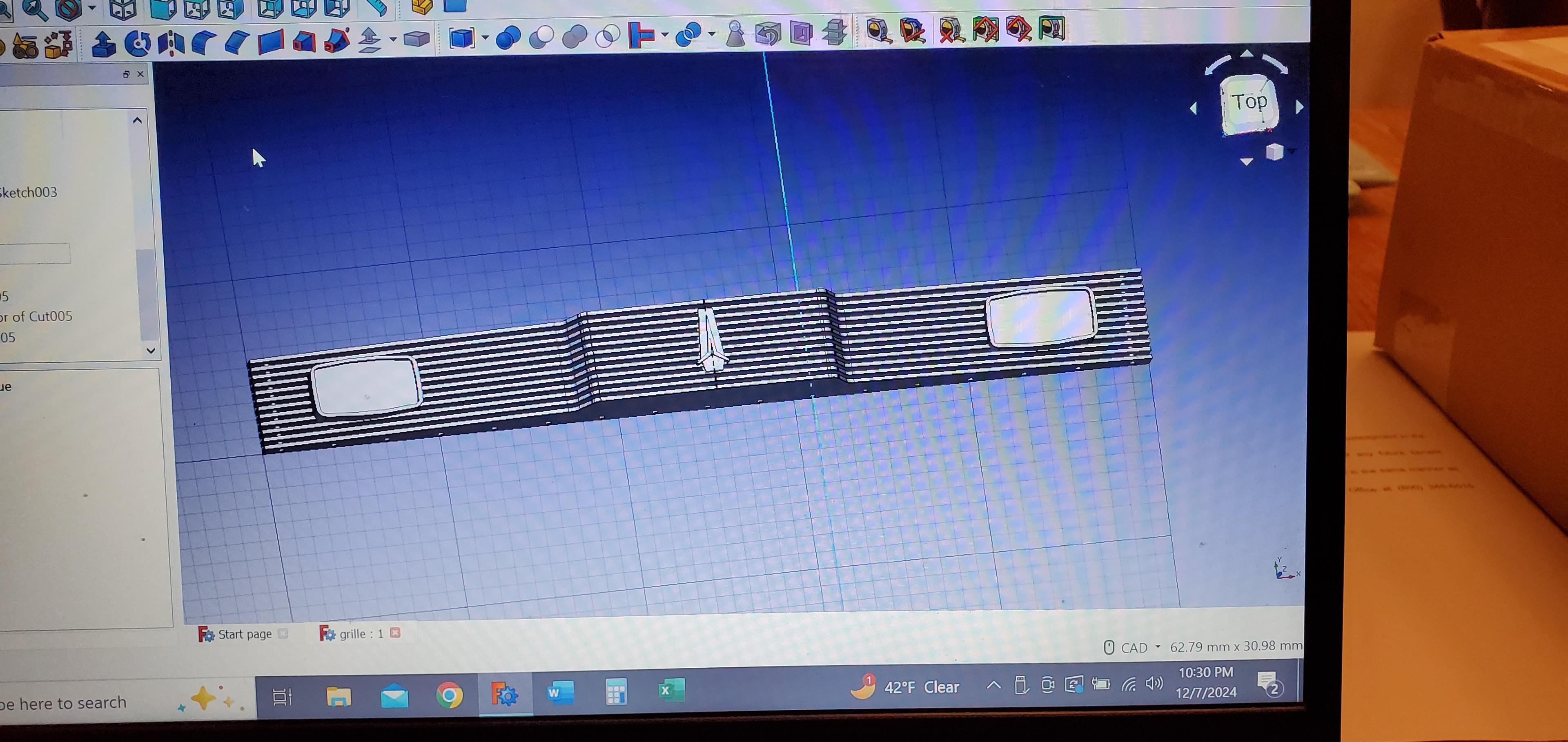The width and height of the screenshot is (1568, 742).
Task: Open Check Geometry tool
Action: [x=735, y=34]
